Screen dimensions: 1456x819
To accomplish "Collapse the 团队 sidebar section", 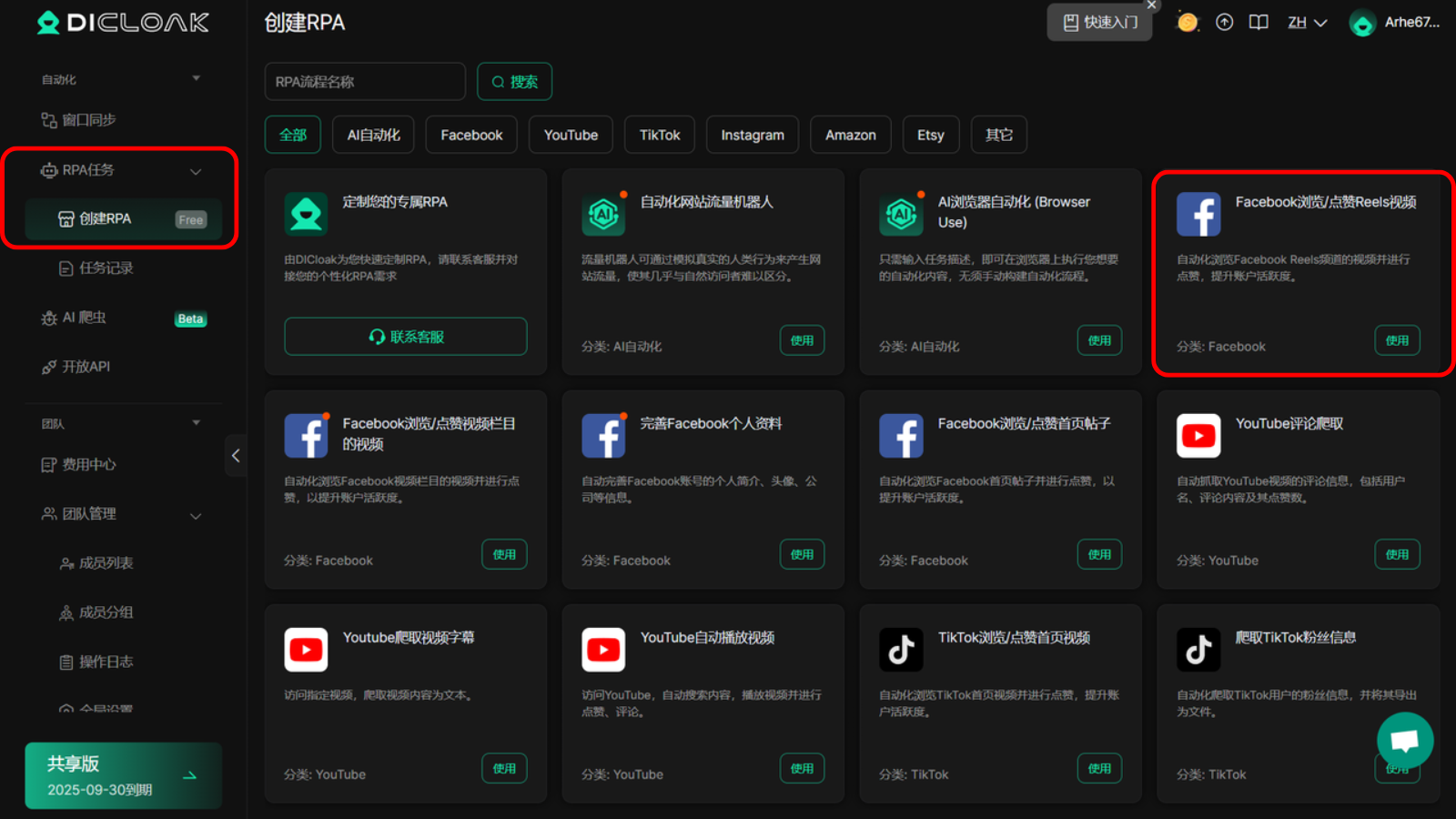I will tap(196, 423).
